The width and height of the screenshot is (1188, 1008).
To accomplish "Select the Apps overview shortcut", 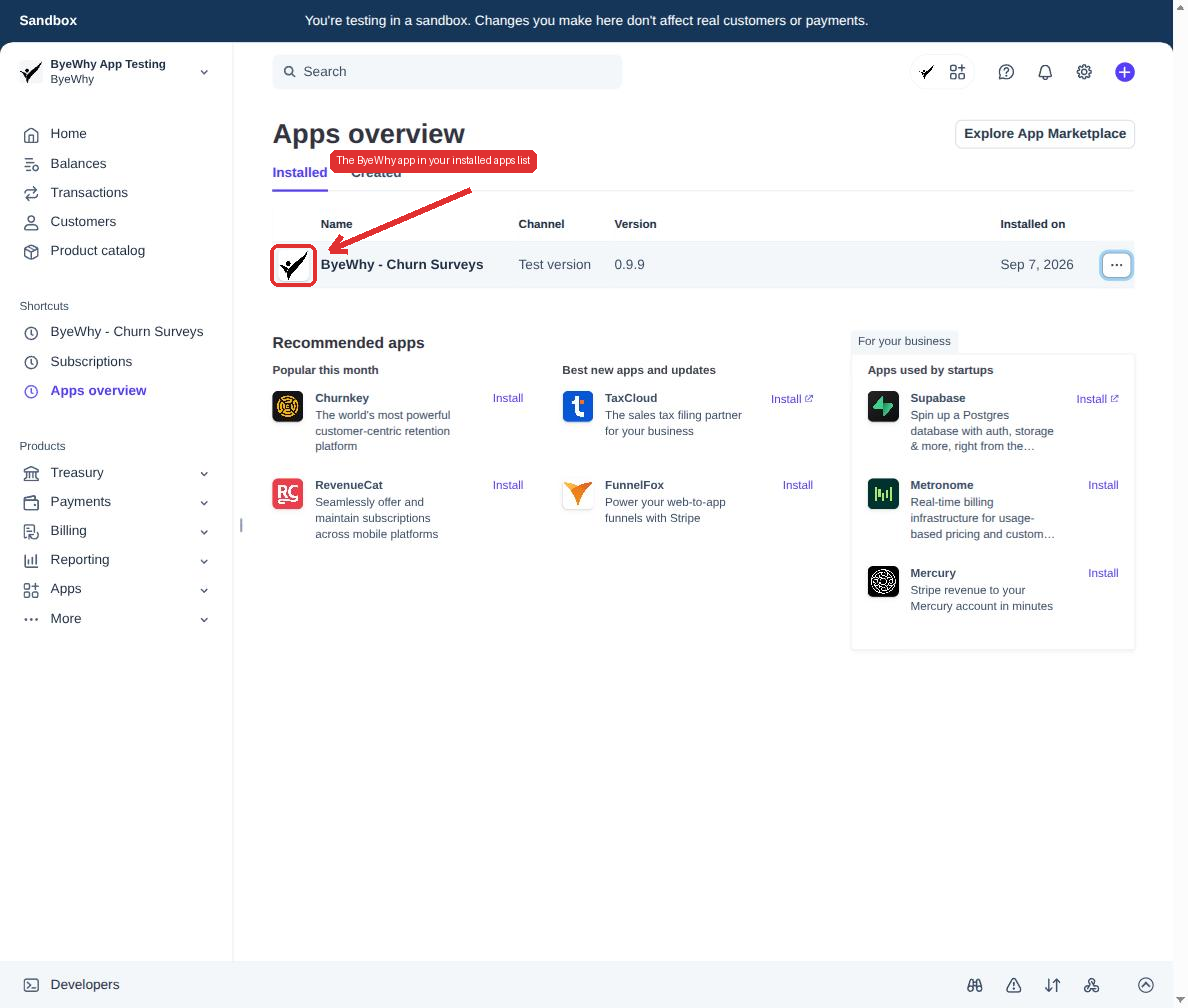I will [98, 391].
